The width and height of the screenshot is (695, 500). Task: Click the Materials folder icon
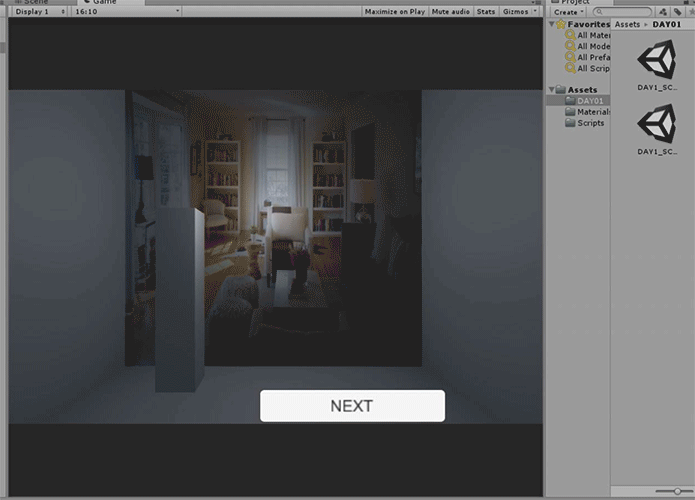(570, 112)
